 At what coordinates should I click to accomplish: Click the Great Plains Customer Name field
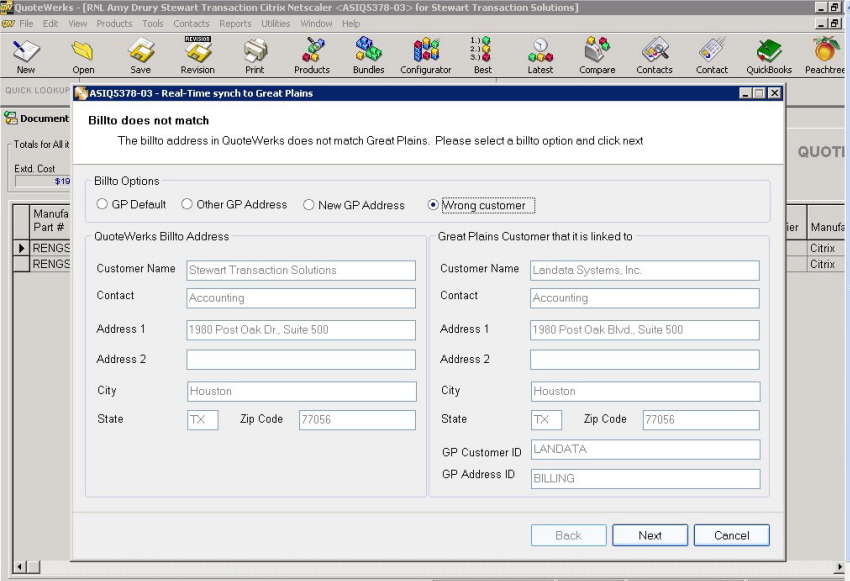click(x=645, y=270)
